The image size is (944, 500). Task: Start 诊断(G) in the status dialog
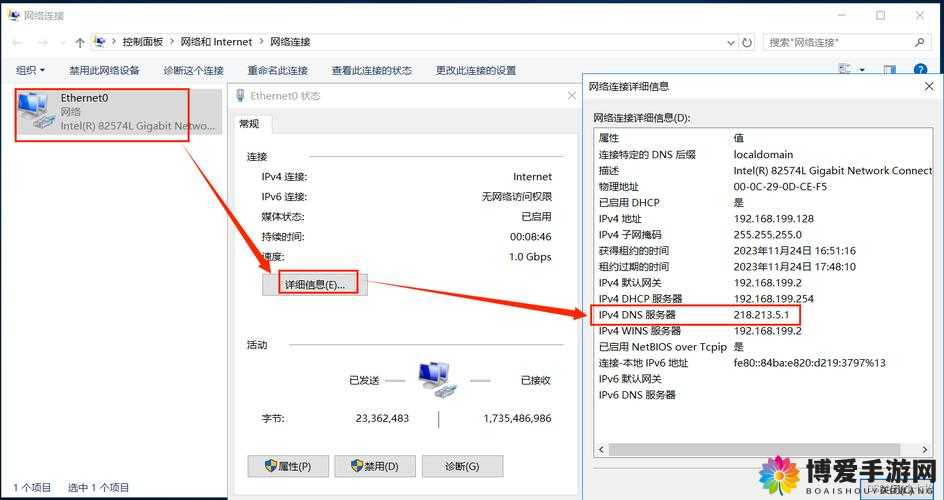pyautogui.click(x=462, y=466)
